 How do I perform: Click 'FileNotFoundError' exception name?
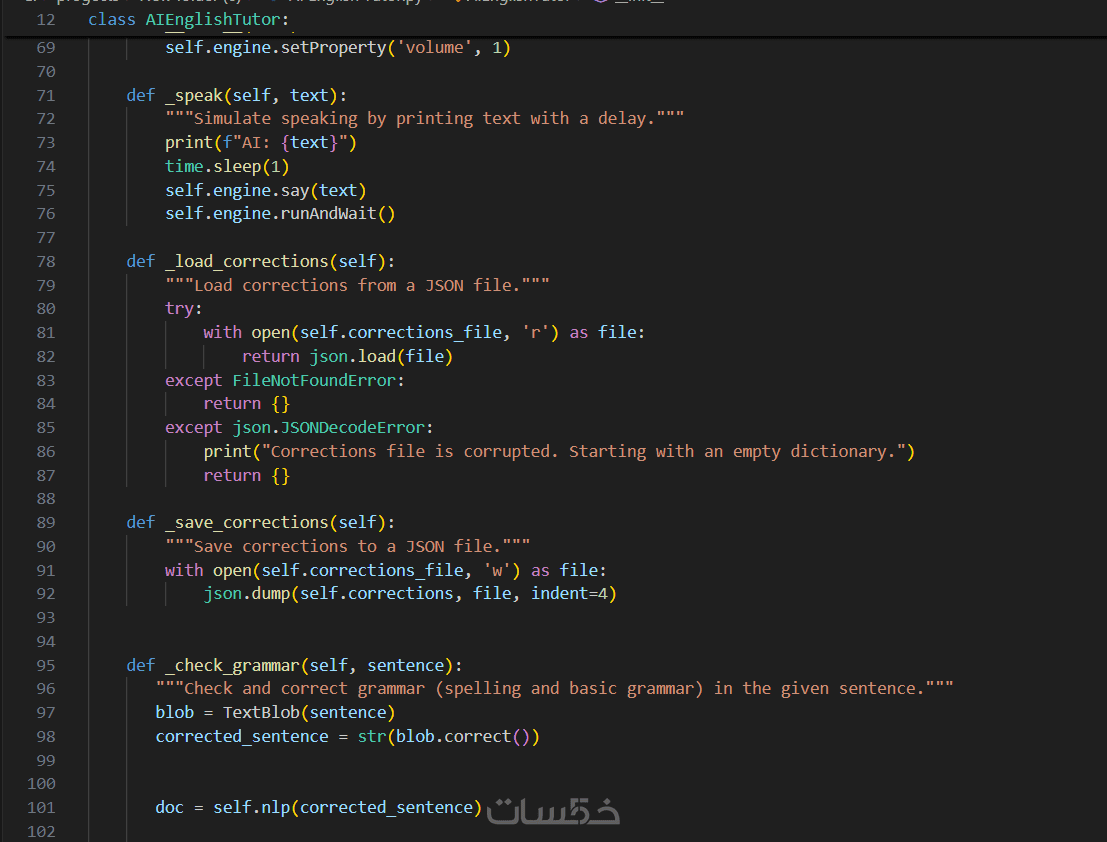coord(315,380)
